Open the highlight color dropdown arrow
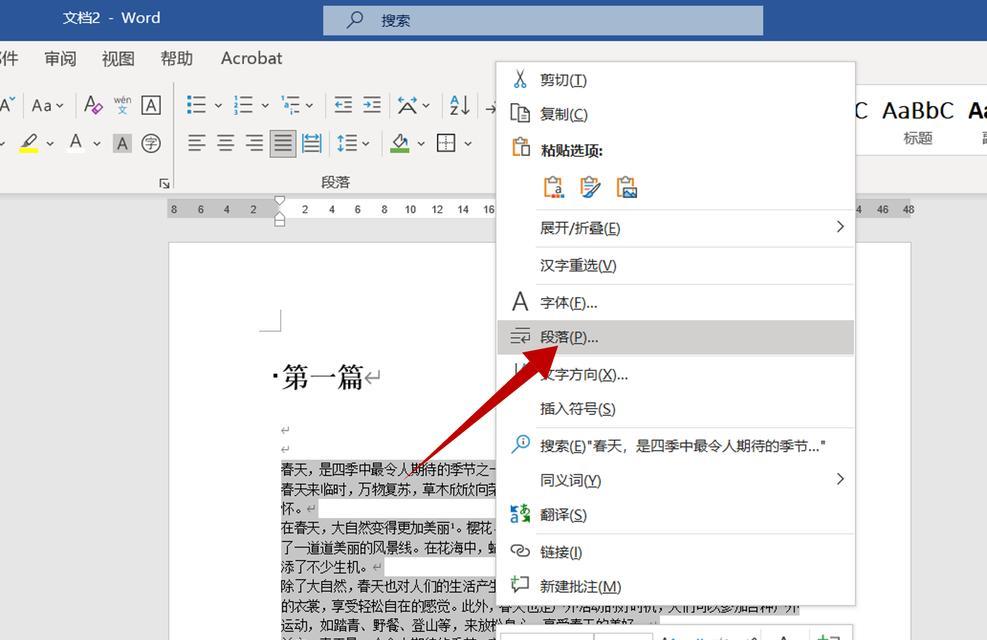The width and height of the screenshot is (987, 640). [50, 143]
